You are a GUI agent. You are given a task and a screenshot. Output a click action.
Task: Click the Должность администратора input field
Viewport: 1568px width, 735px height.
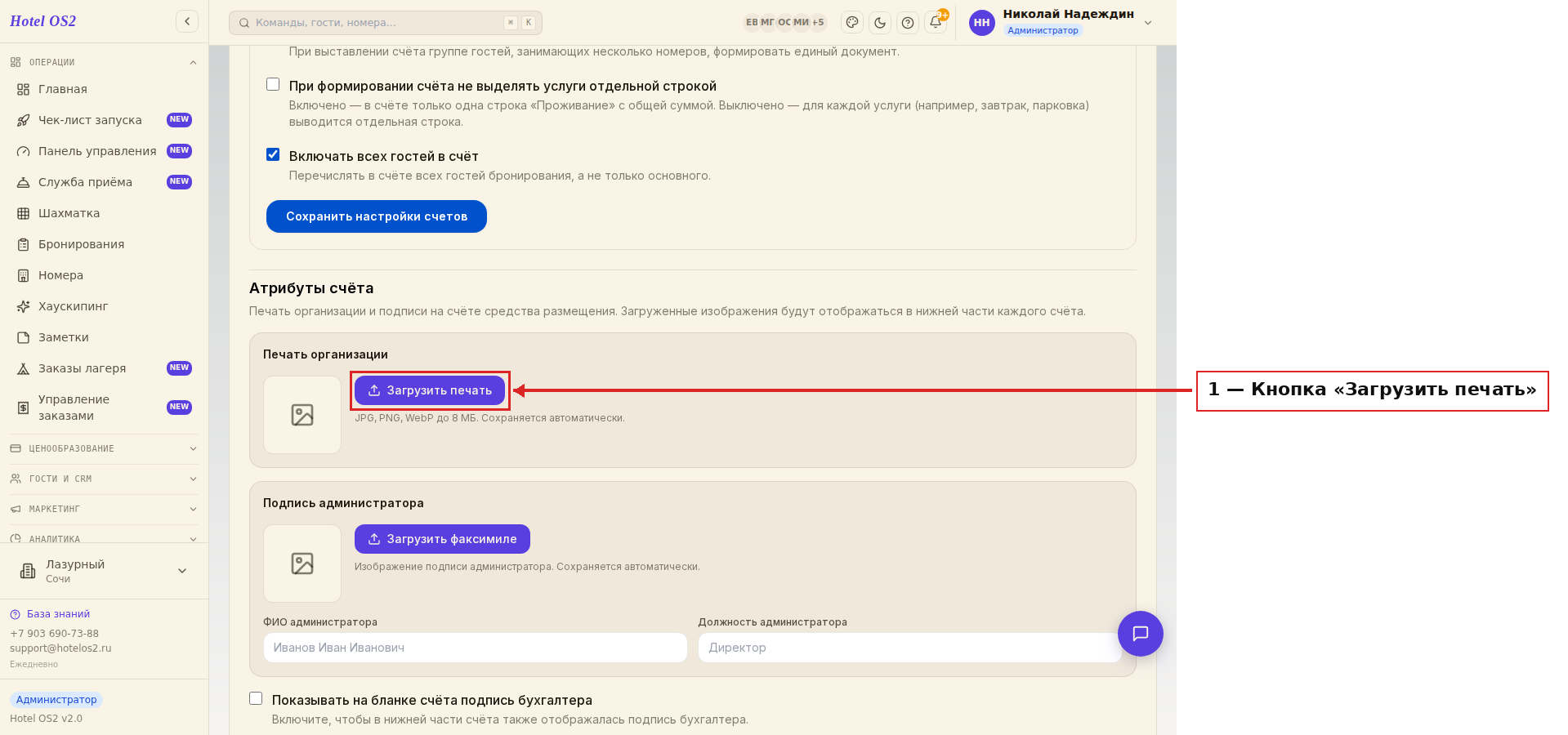(909, 648)
